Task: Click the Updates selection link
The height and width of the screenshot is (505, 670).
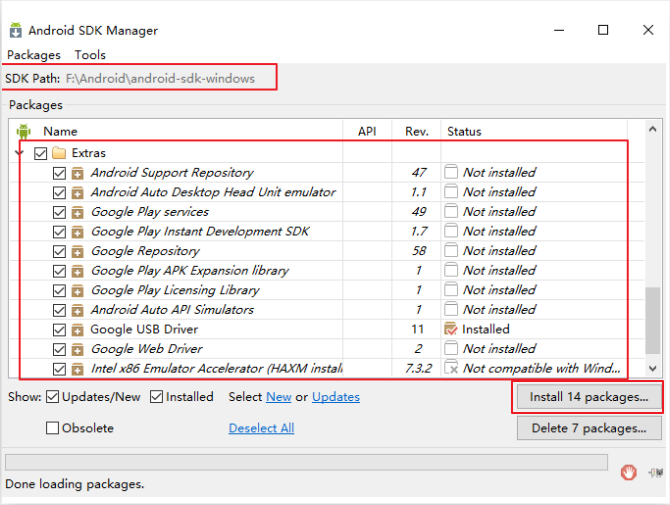Action: coord(336,397)
